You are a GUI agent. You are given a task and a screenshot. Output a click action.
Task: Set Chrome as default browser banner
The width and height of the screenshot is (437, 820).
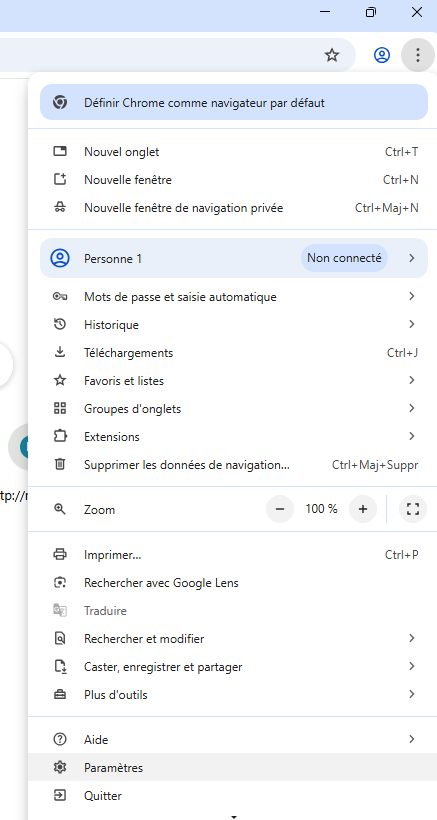(x=234, y=102)
